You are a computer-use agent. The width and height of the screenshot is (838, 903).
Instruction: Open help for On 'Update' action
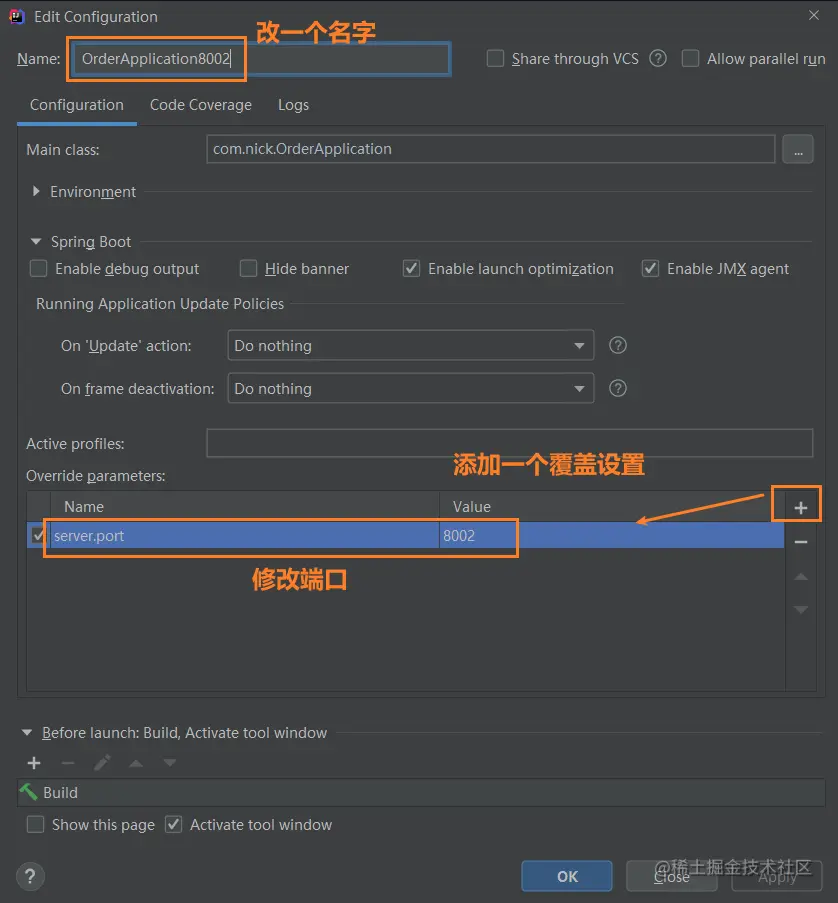point(617,345)
